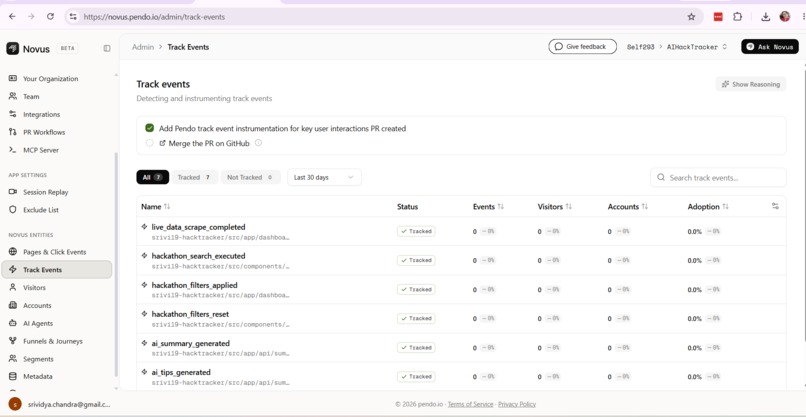Open Your Organization settings

click(50, 79)
